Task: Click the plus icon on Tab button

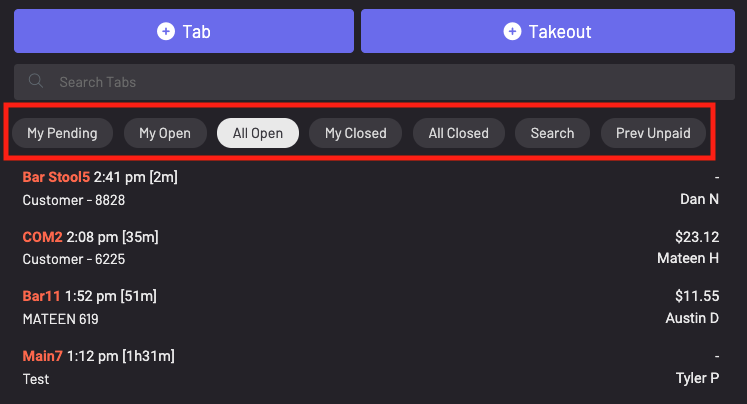Action: (x=166, y=32)
